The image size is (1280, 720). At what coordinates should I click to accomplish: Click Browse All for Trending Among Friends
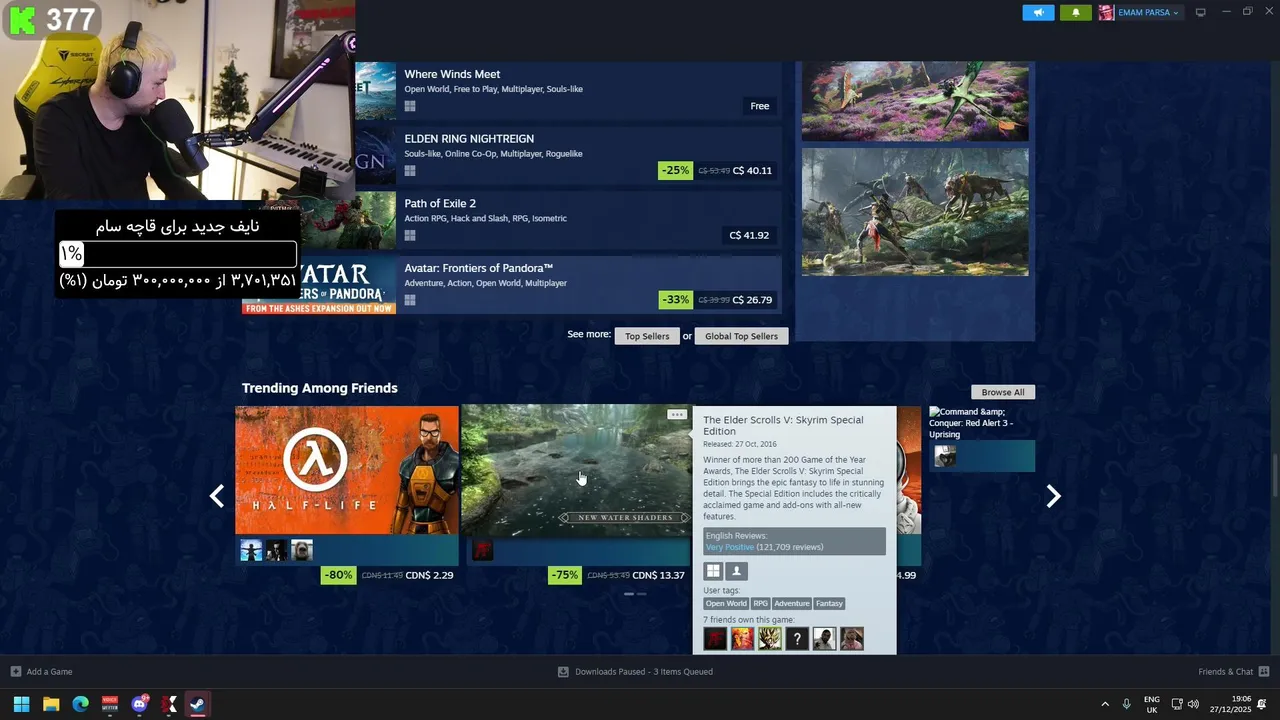[1003, 392]
